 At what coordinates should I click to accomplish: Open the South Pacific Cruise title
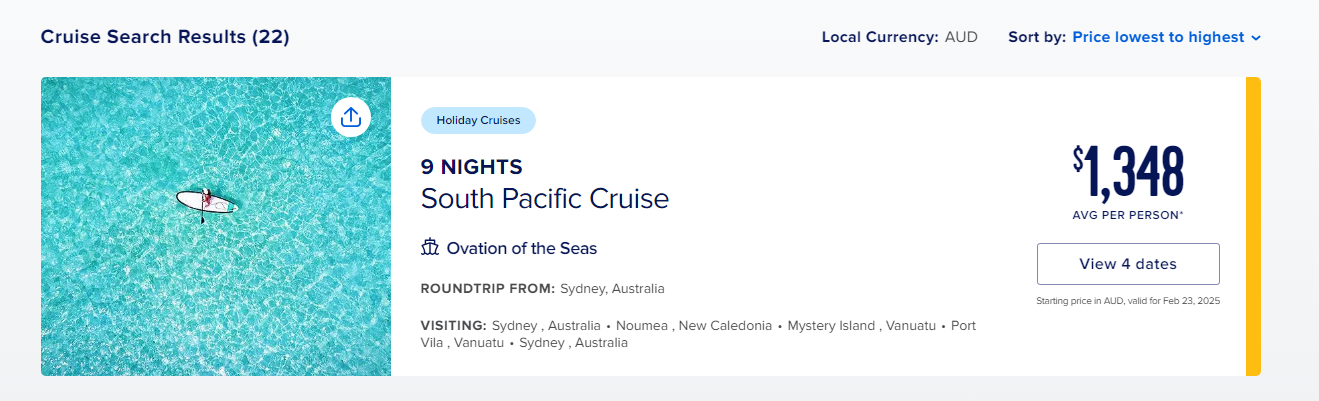[545, 198]
